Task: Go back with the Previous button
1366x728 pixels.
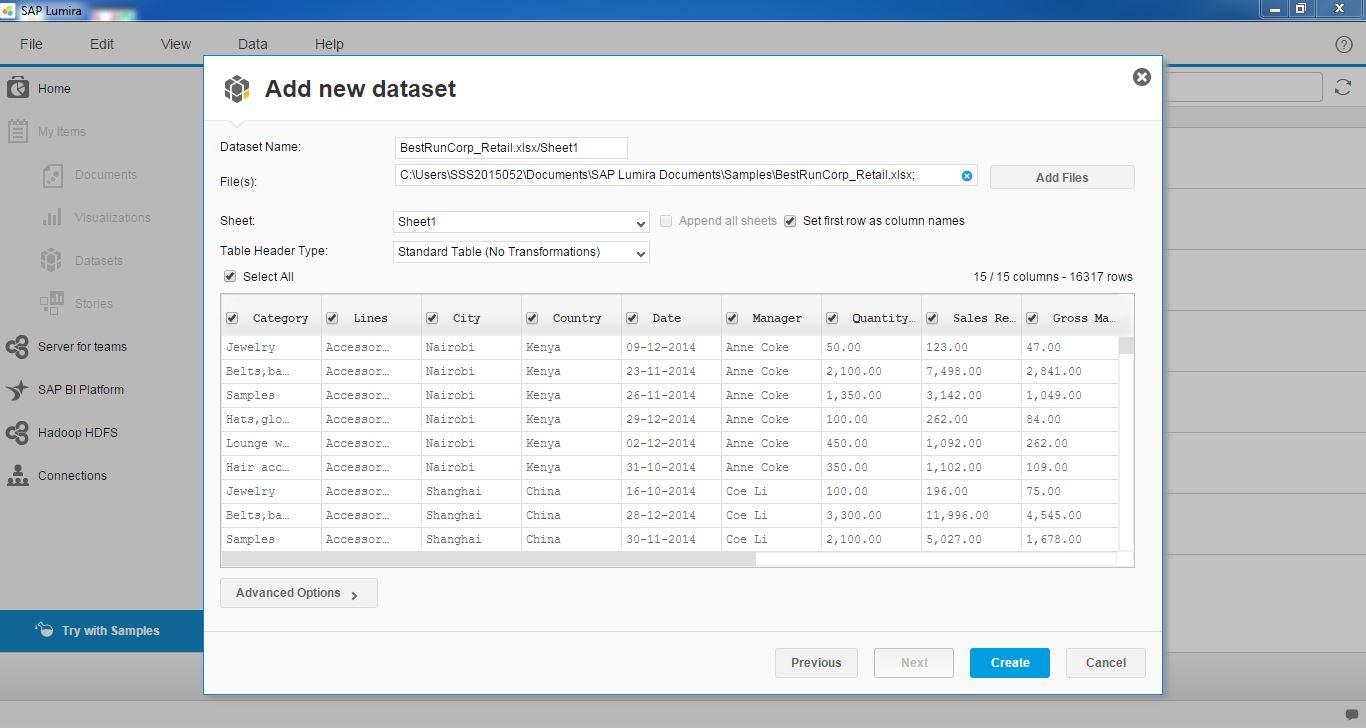Action: [816, 663]
